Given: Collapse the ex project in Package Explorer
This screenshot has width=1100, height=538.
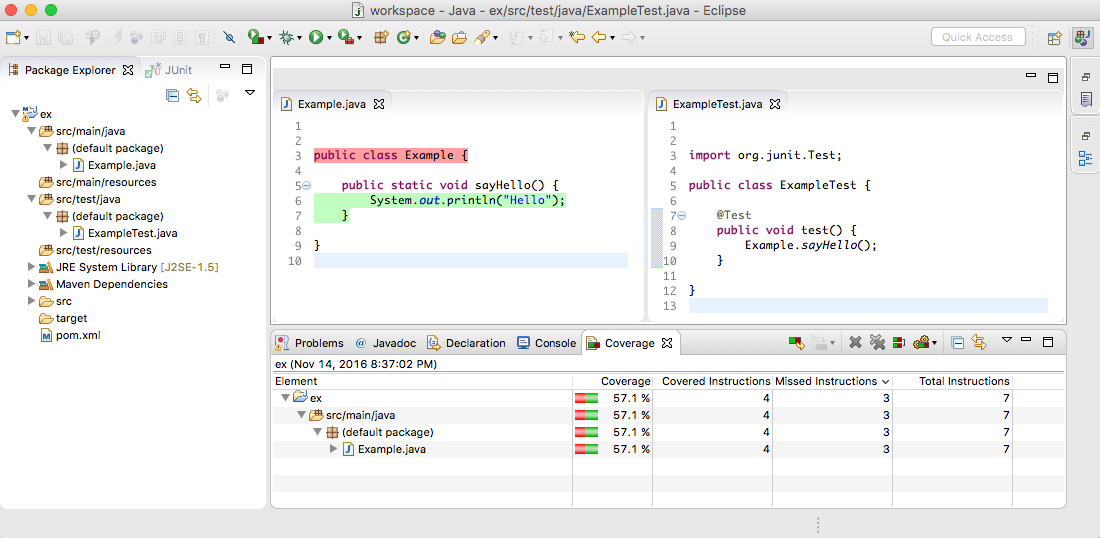Looking at the screenshot, I should coord(15,114).
